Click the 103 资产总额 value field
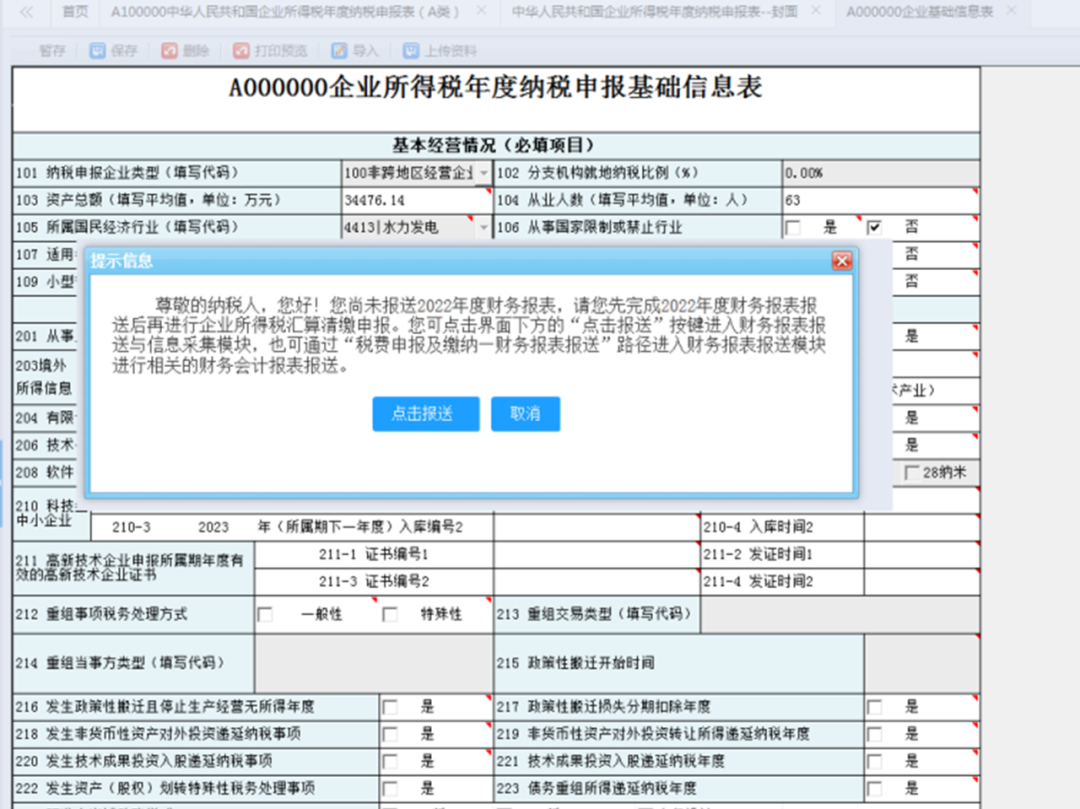This screenshot has width=1080, height=809. coord(417,200)
